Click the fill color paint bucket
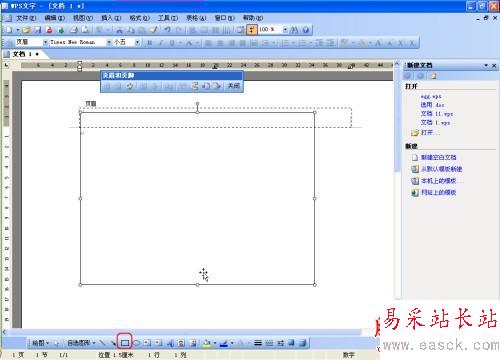 (207, 343)
